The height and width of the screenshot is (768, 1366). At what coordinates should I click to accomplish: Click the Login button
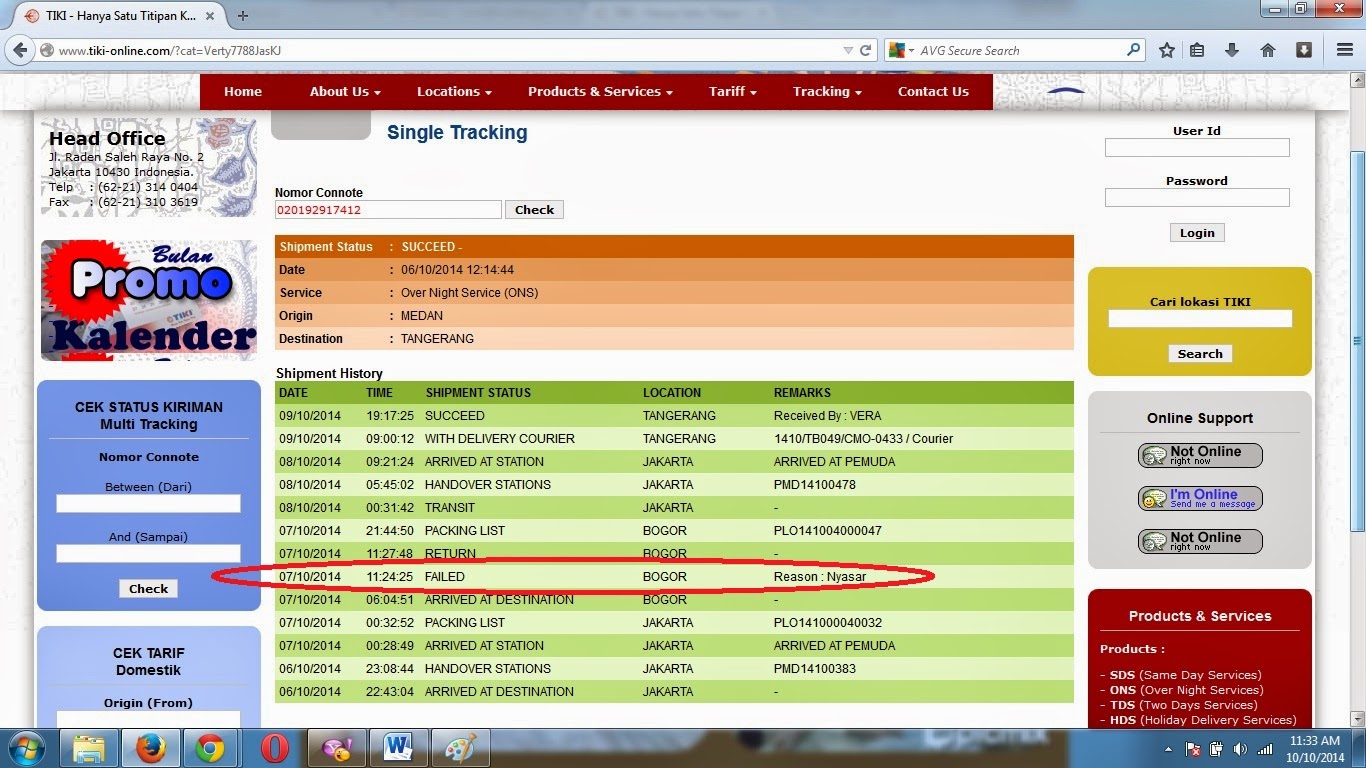coord(1197,233)
